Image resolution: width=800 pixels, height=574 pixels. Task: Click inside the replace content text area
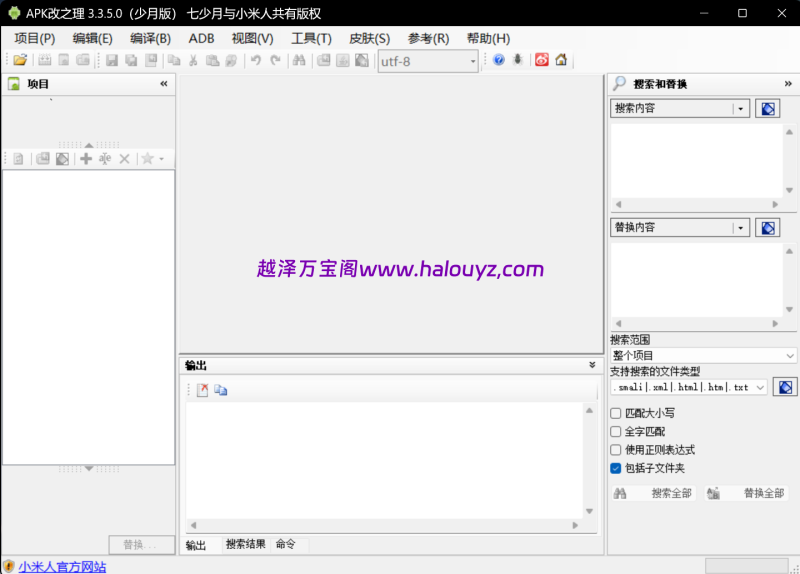696,280
